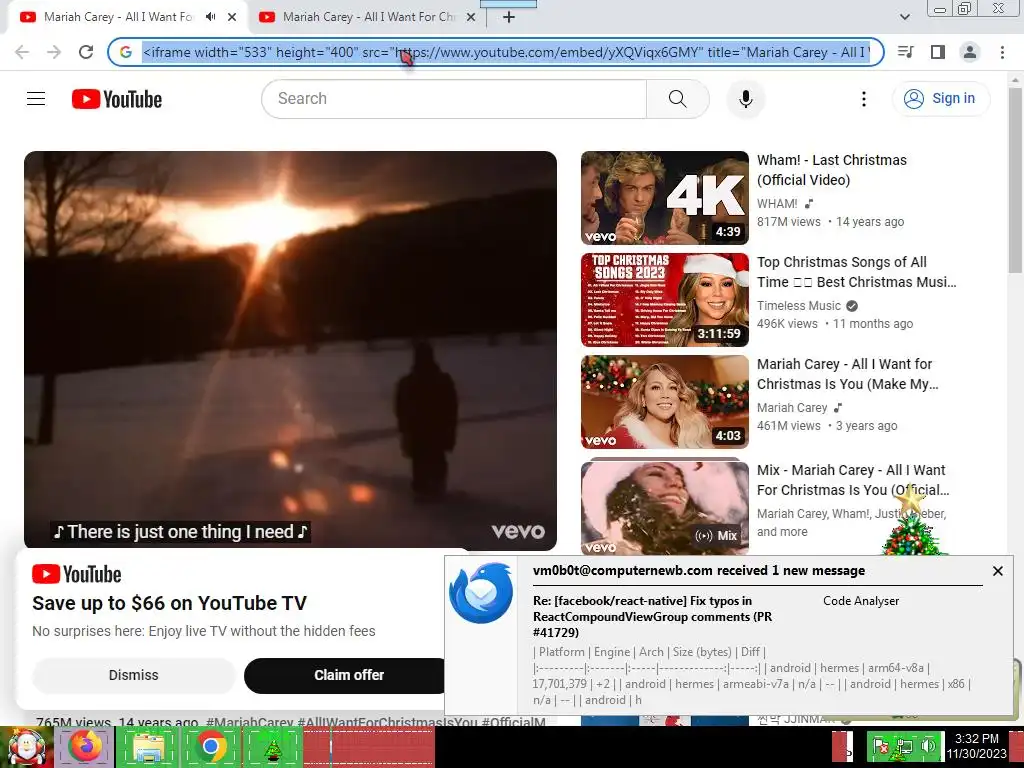Click the YouTube Search field
Screen dimensions: 1024x768
click(x=454, y=99)
